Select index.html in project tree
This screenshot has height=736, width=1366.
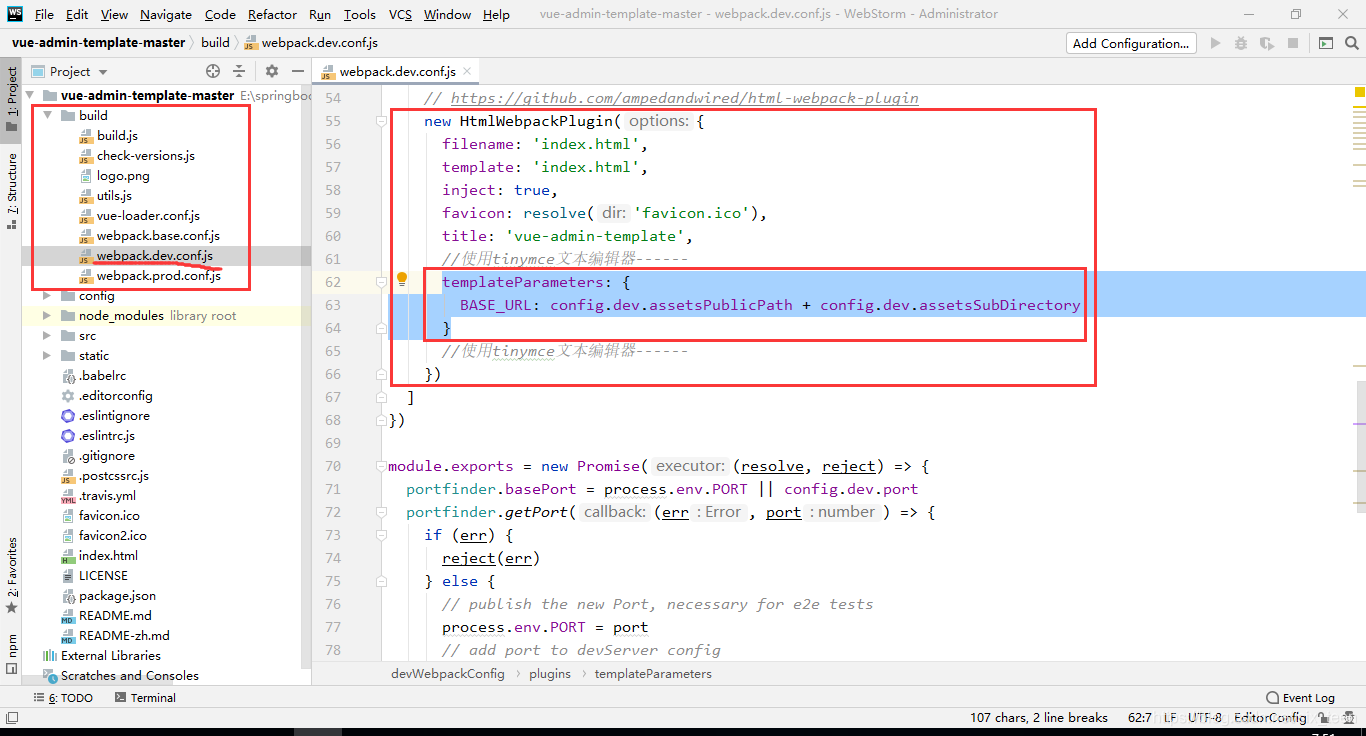tap(108, 556)
